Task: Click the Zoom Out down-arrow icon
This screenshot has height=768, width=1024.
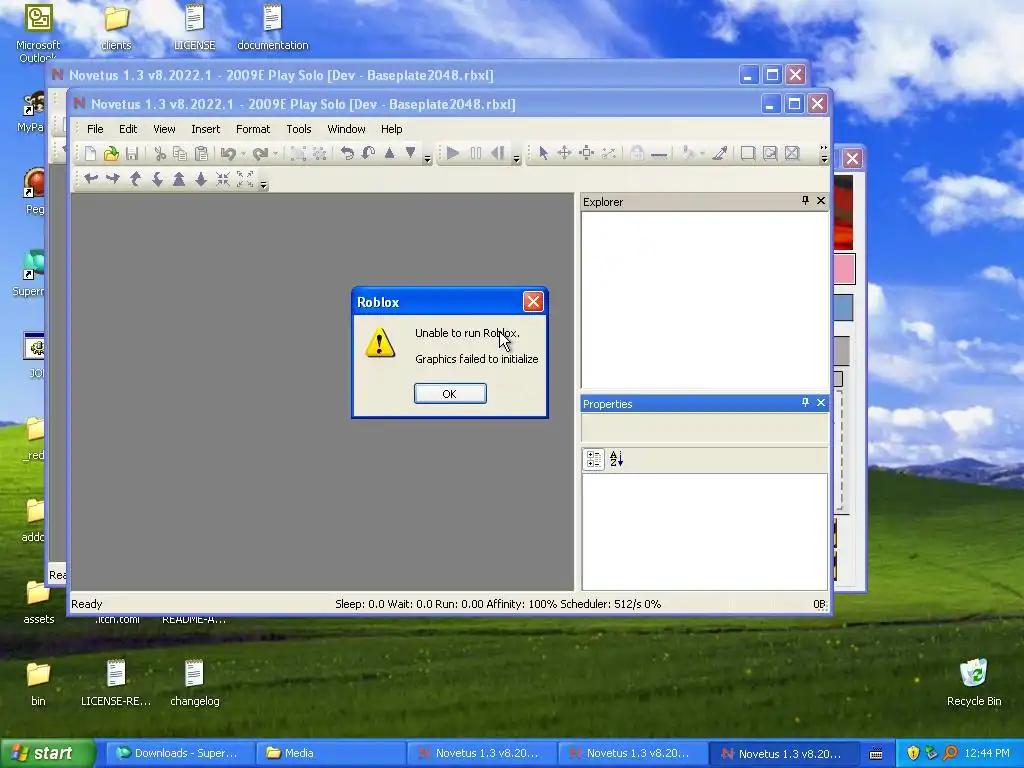Action: point(200,179)
